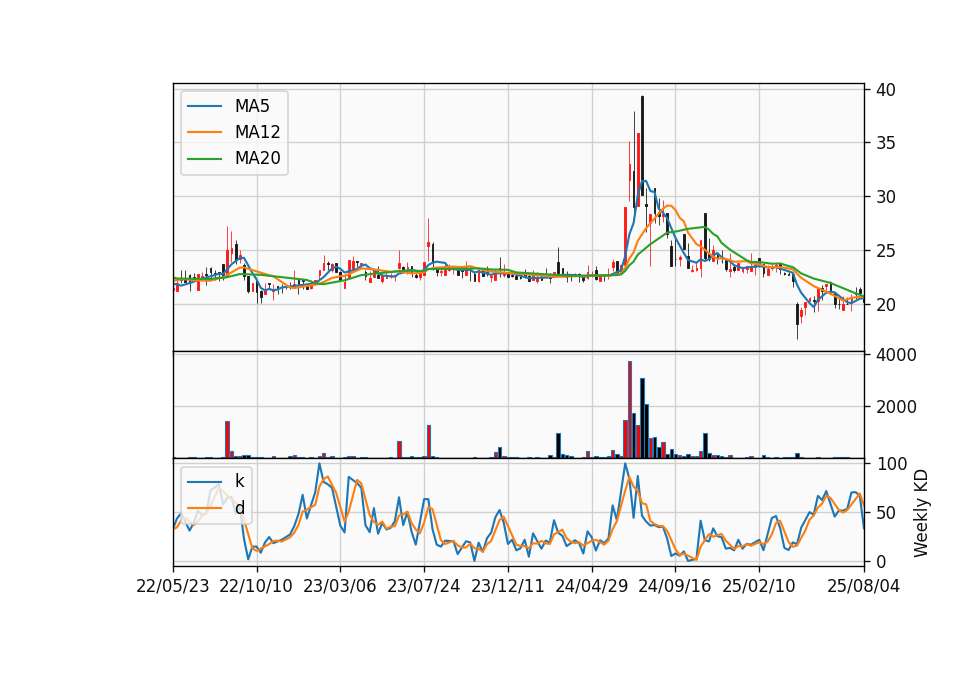This screenshot has width=960, height=690.
Task: Click the price axis value 35
Action: coord(886,143)
